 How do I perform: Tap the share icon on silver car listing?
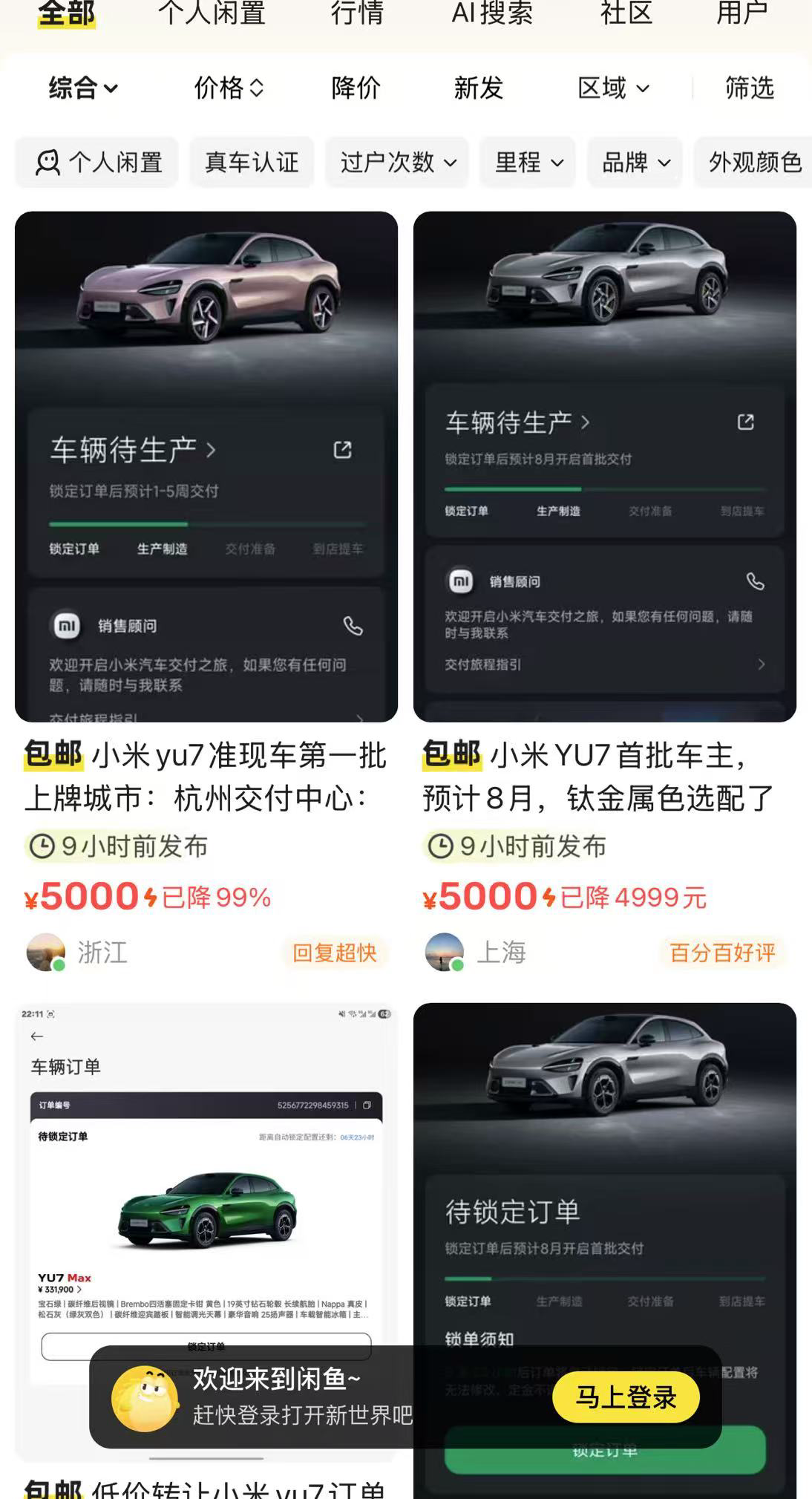click(x=745, y=422)
